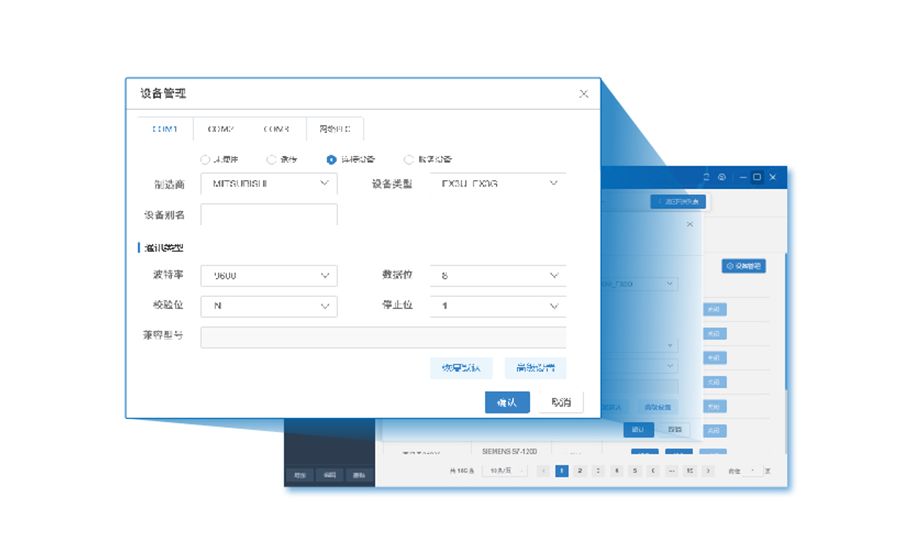Close the background panel with its X
The image size is (900, 558).
pyautogui.click(x=689, y=225)
